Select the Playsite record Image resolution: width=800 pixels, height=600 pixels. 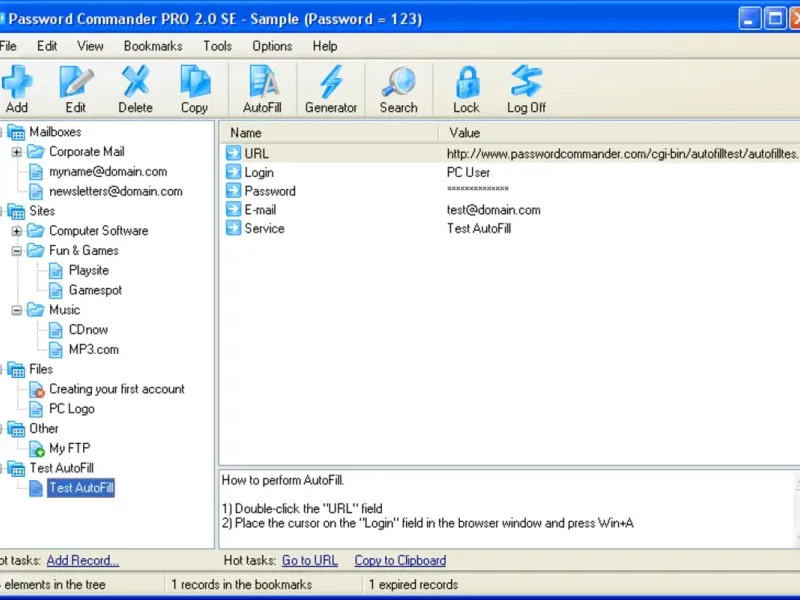tap(89, 270)
